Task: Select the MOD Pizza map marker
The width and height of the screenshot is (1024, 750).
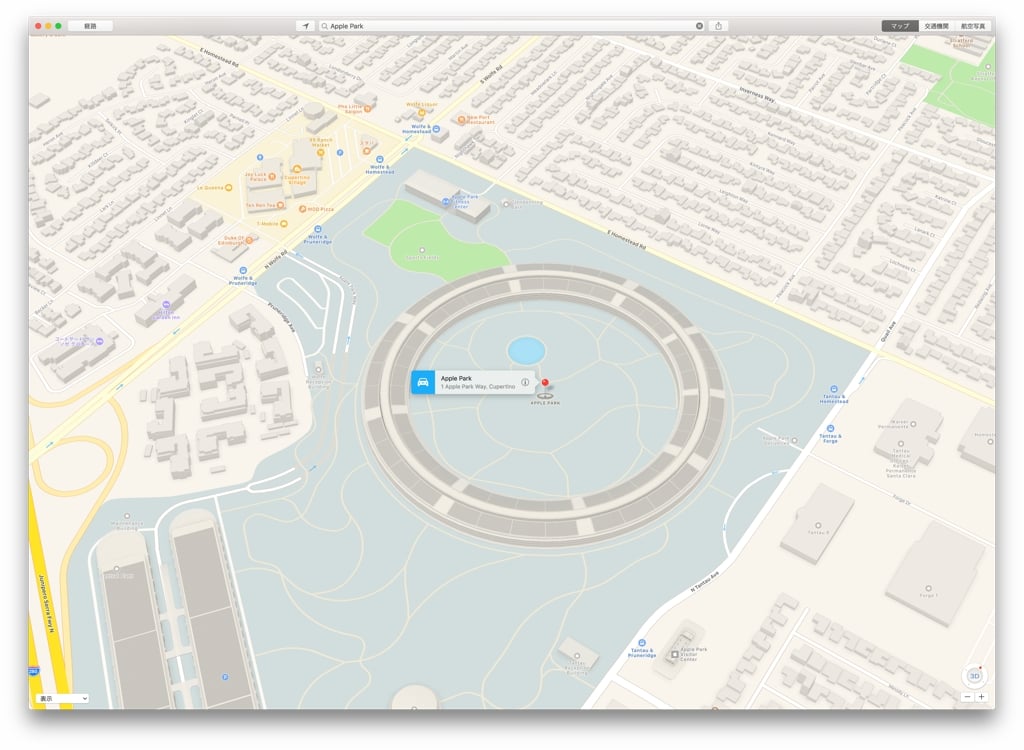Action: click(x=302, y=208)
